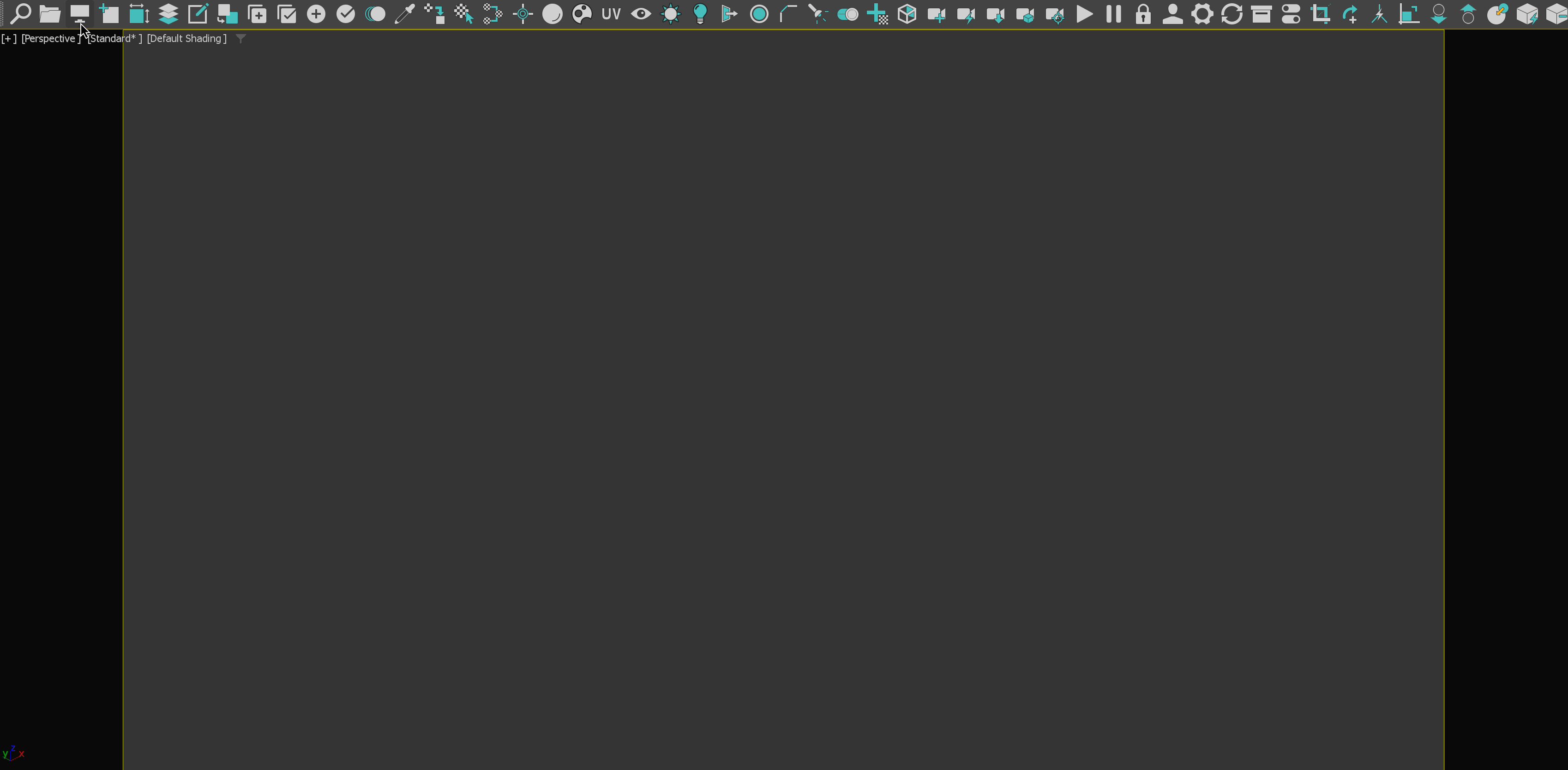Click the circle checkmark icon
The height and width of the screenshot is (770, 1568).
point(345,13)
